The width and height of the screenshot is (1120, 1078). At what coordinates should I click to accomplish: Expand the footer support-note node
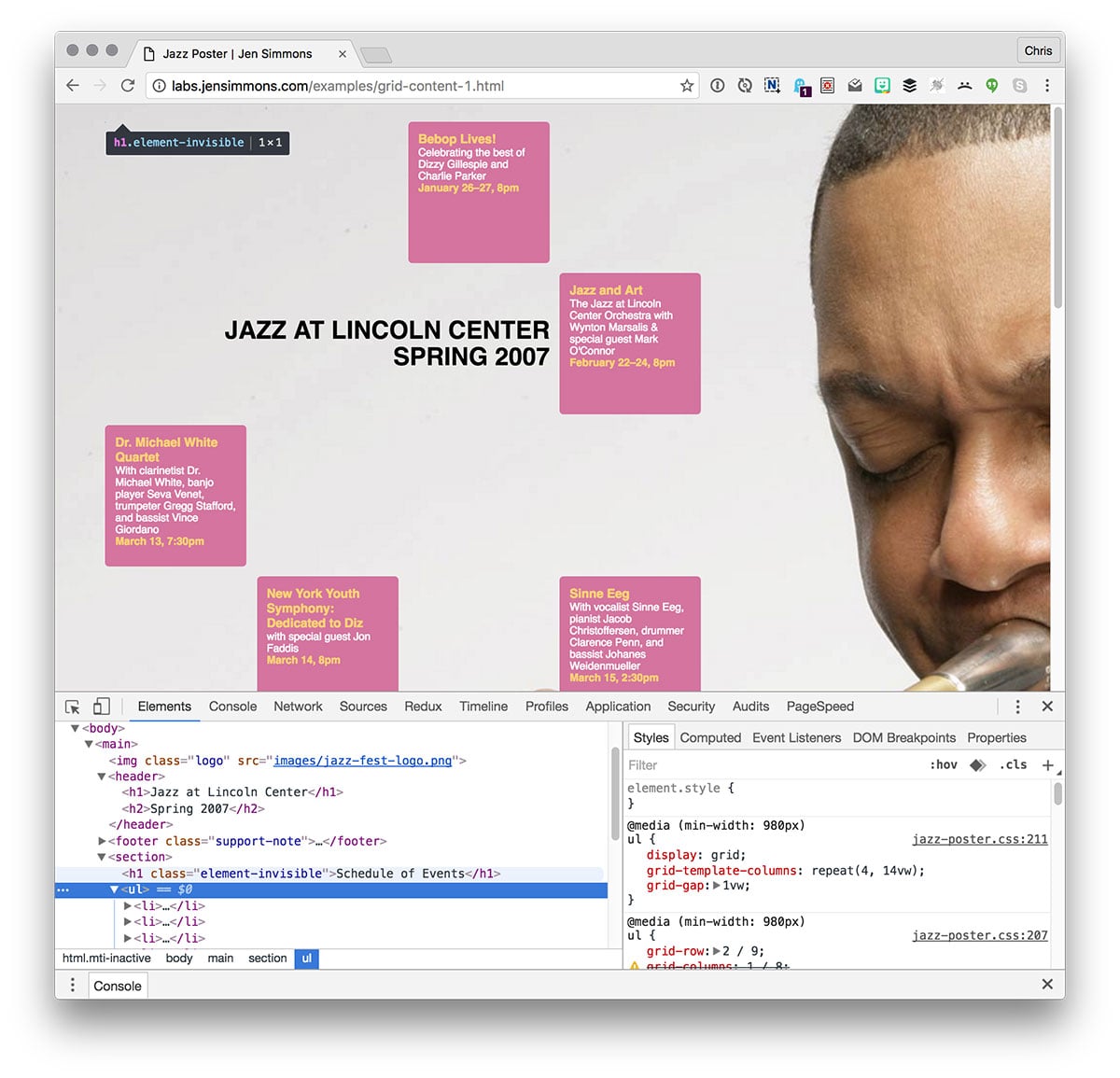point(102,841)
